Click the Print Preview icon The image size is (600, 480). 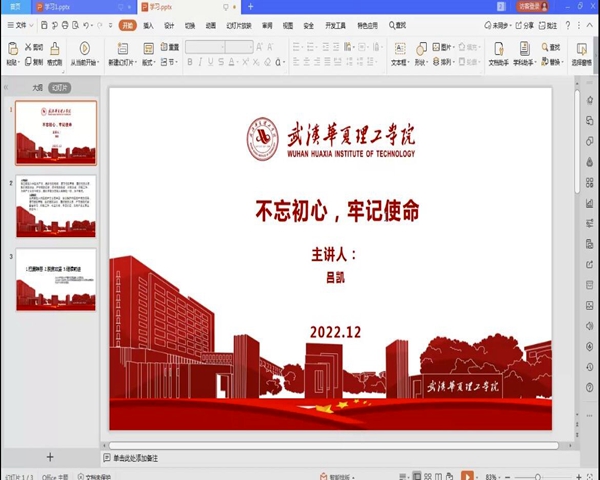point(75,25)
